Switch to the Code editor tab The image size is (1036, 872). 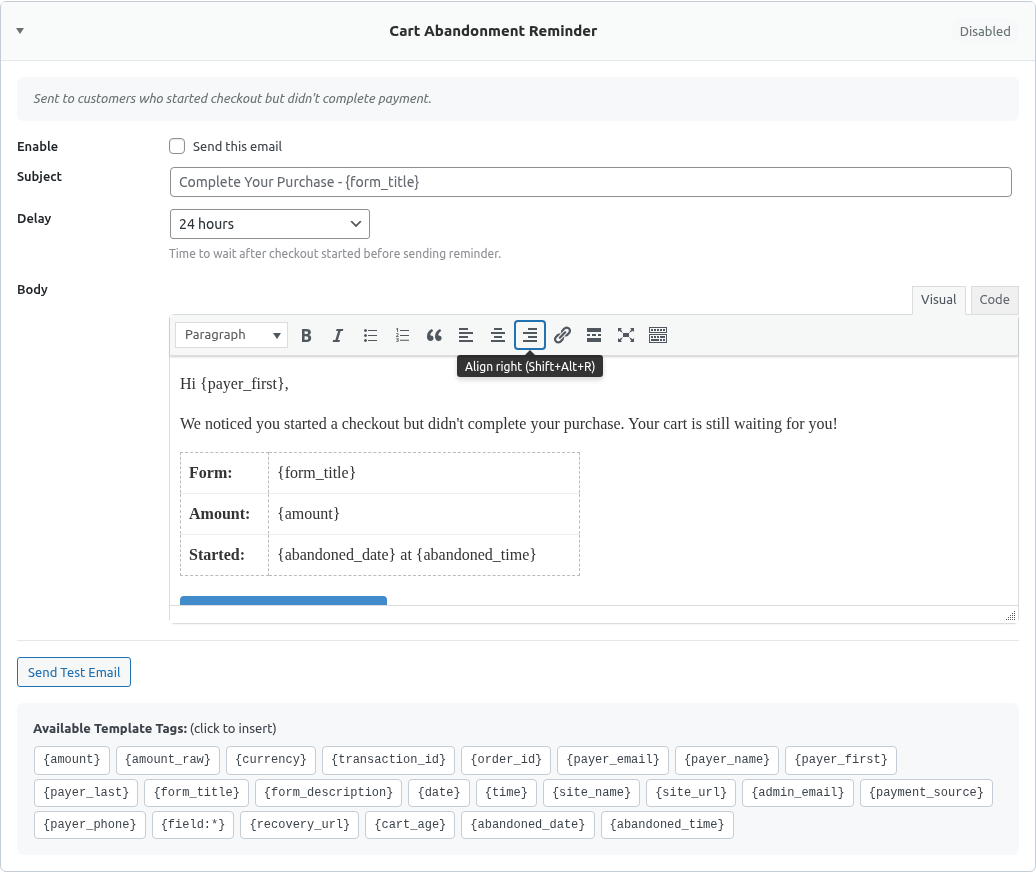click(x=994, y=299)
